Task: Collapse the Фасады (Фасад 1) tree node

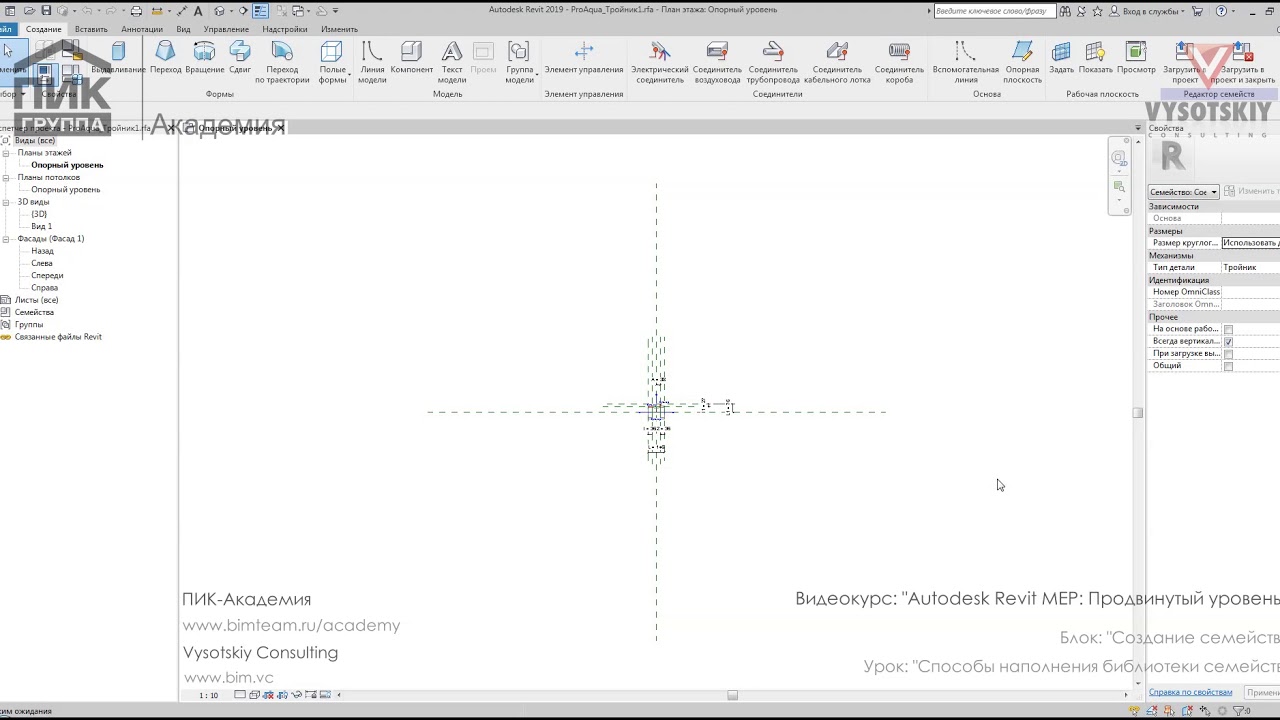Action: pyautogui.click(x=7, y=239)
